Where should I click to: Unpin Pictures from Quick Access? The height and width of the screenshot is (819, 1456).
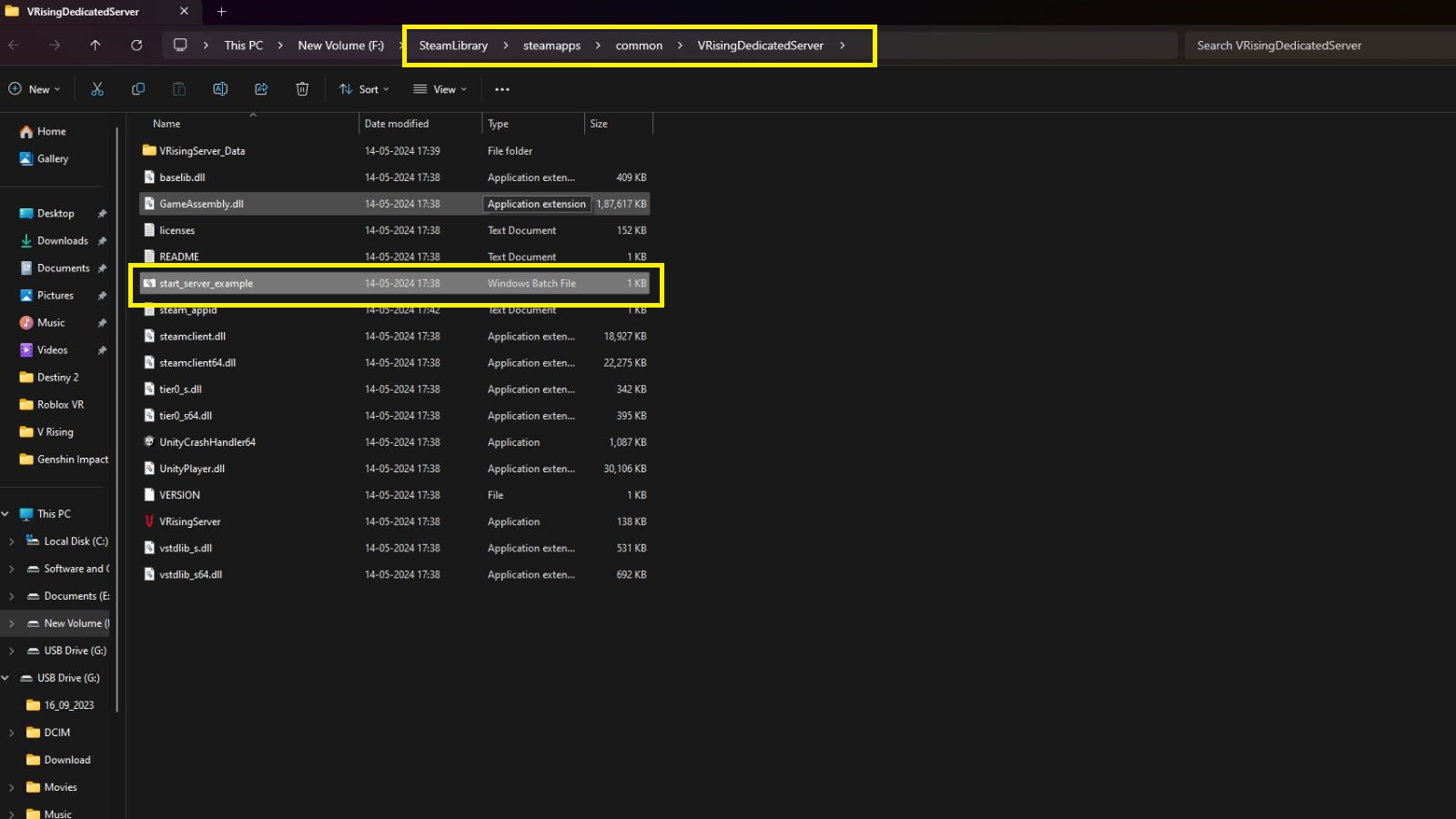(102, 295)
